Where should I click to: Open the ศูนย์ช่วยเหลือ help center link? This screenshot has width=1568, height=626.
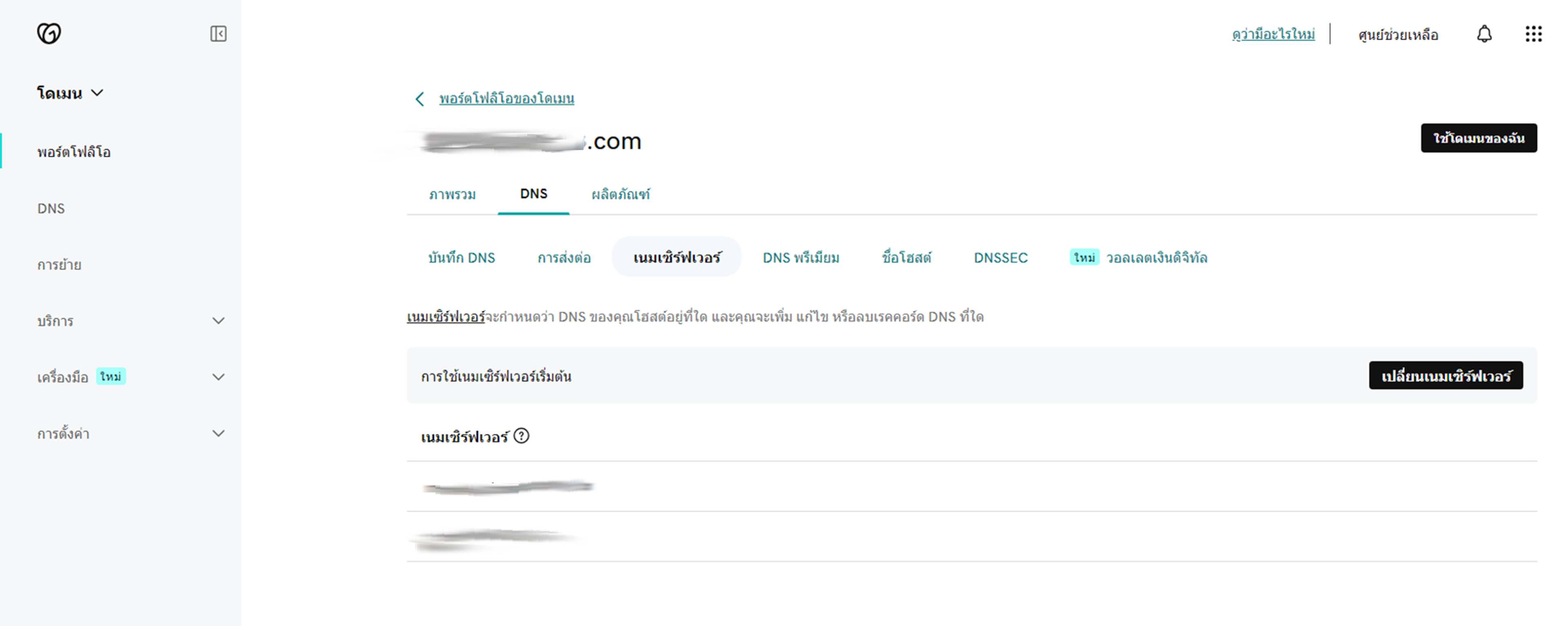coord(1398,35)
